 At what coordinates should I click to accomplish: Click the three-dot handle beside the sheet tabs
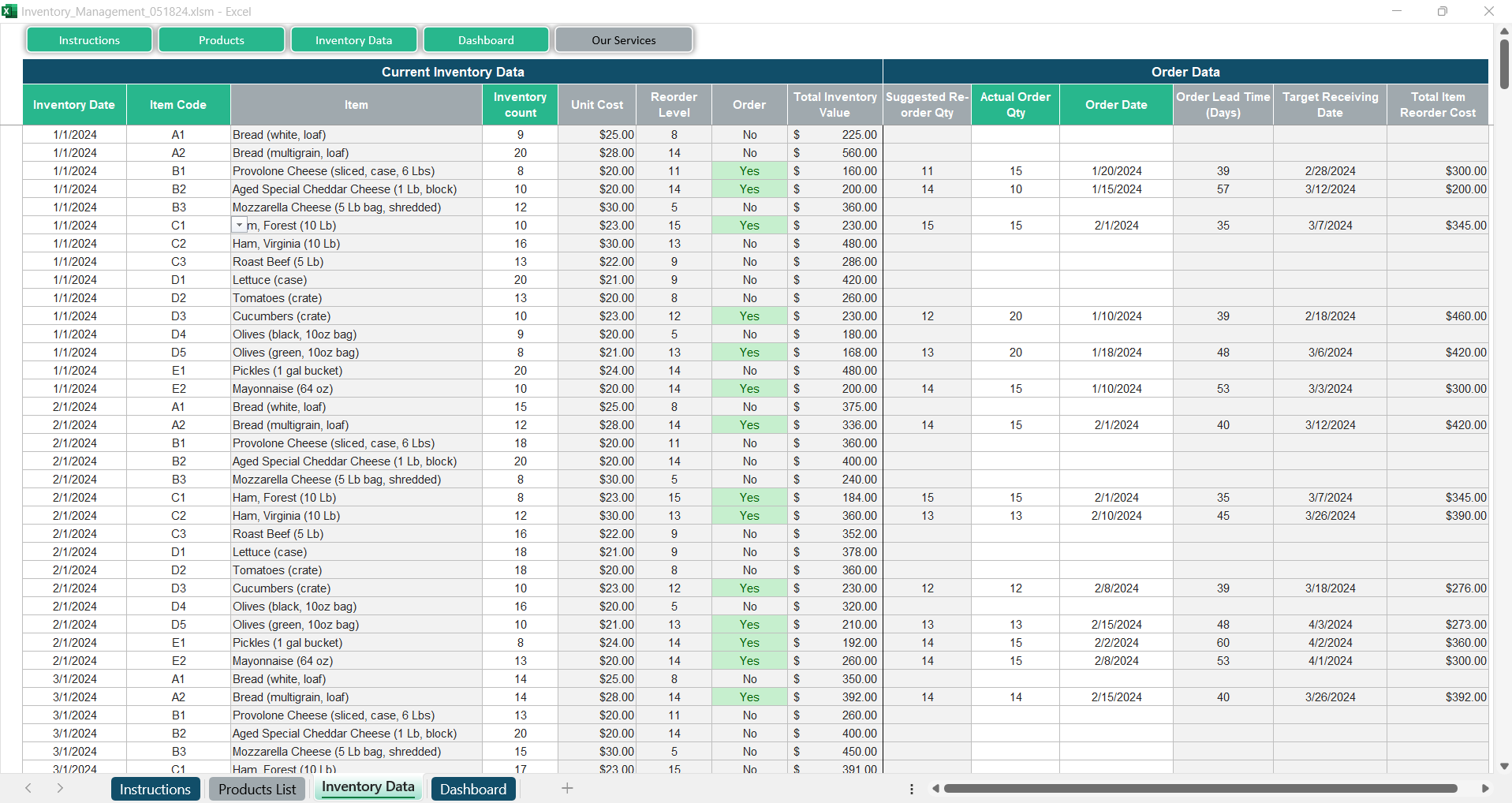coord(911,789)
